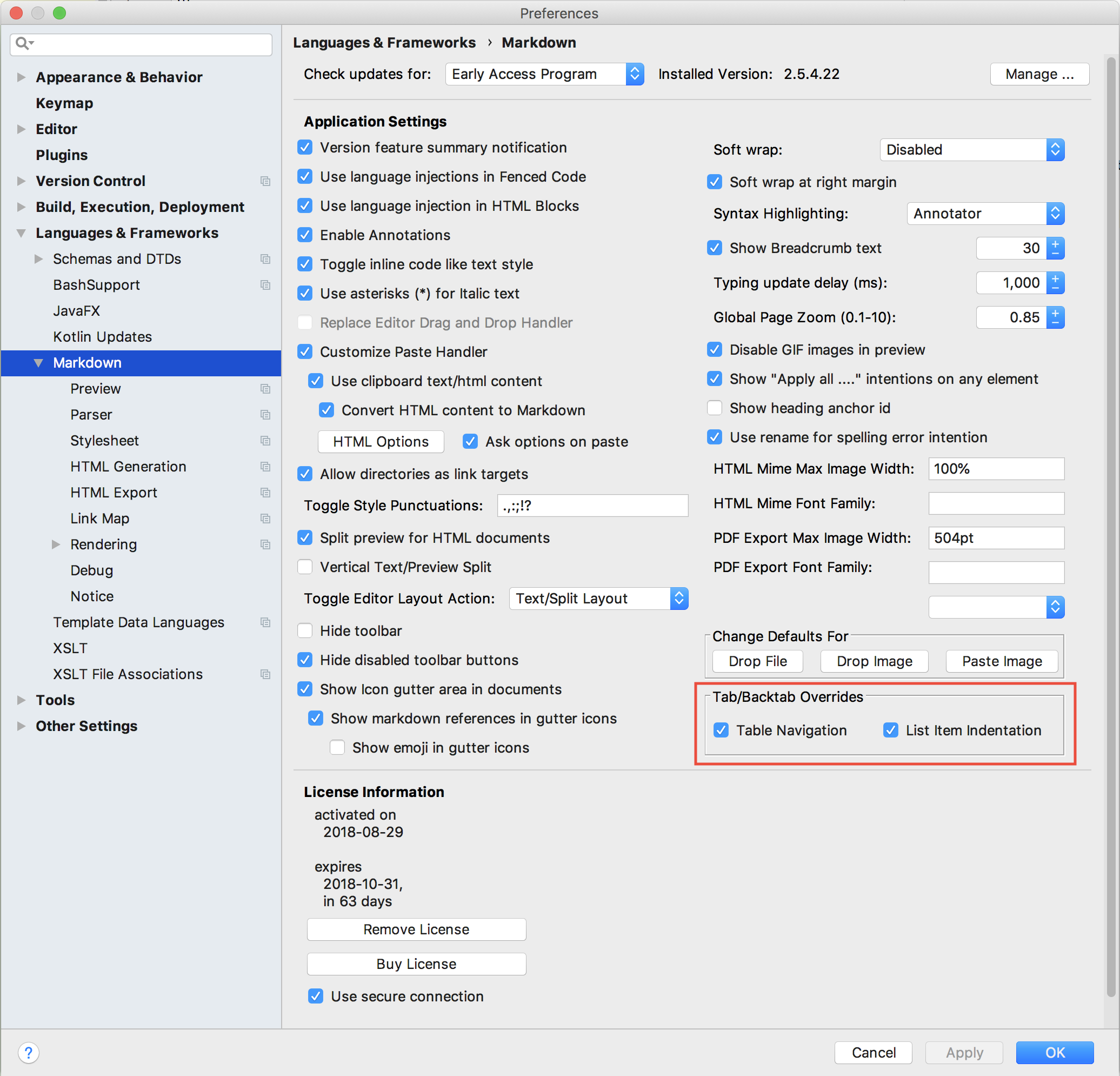Select Plugins in the sidebar
Image resolution: width=1120 pixels, height=1076 pixels.
pos(61,155)
